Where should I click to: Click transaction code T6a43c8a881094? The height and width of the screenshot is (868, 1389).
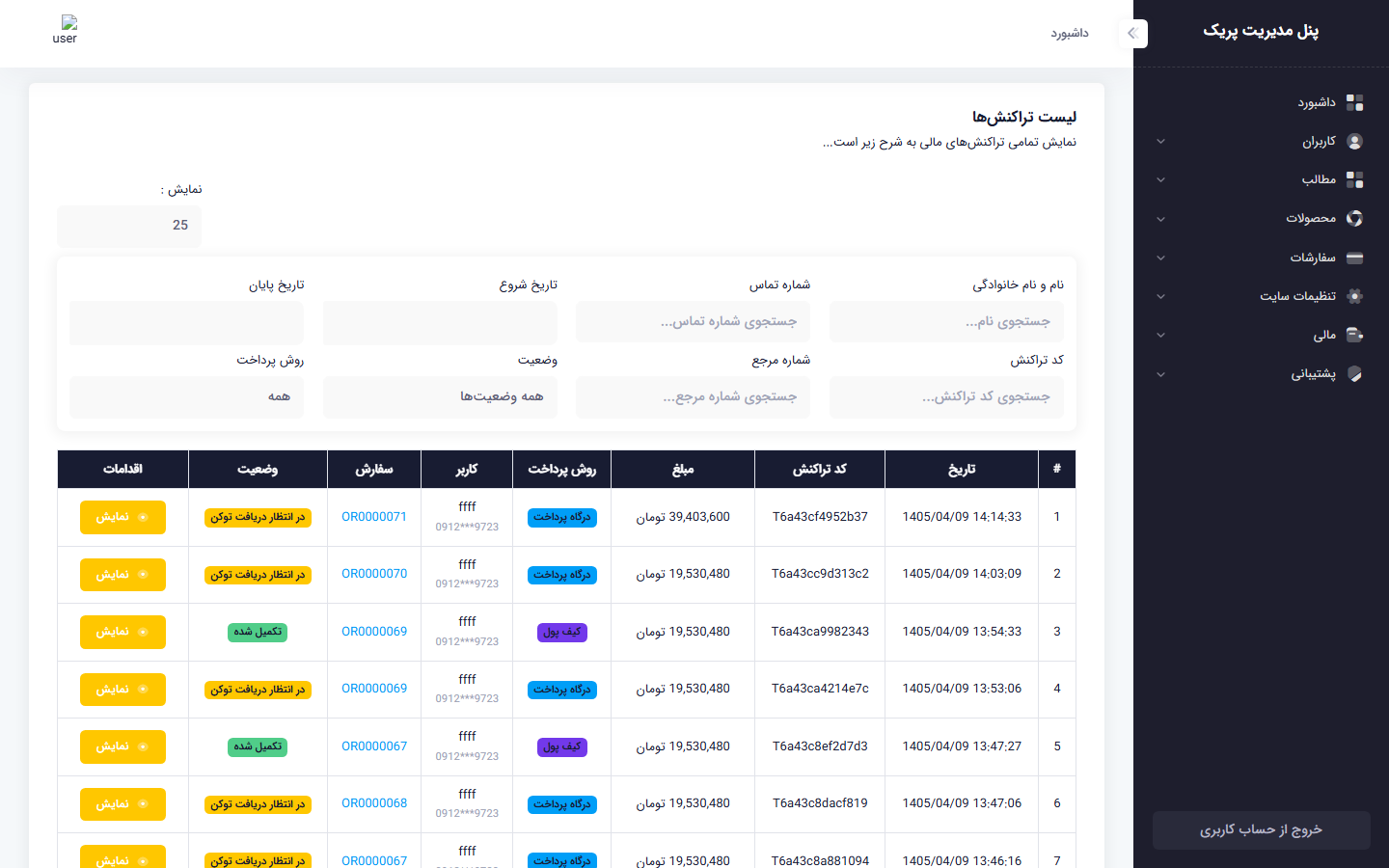[x=820, y=860]
